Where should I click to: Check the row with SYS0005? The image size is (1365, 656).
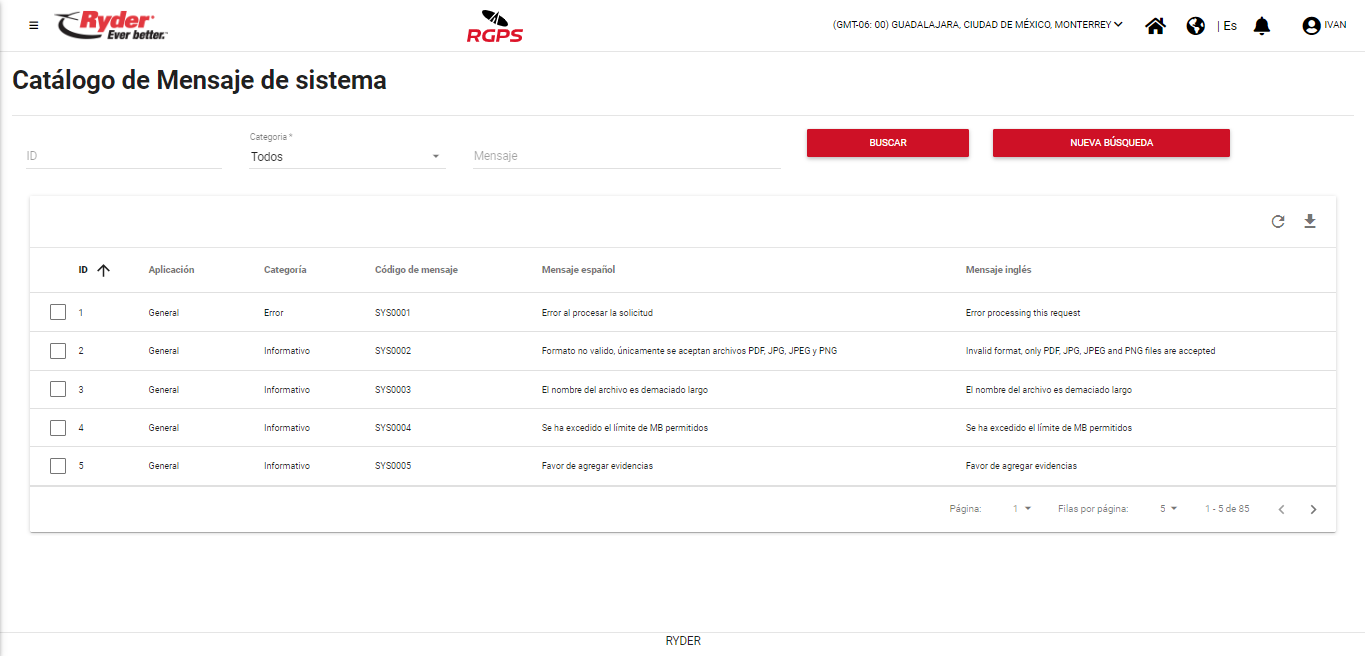(58, 466)
